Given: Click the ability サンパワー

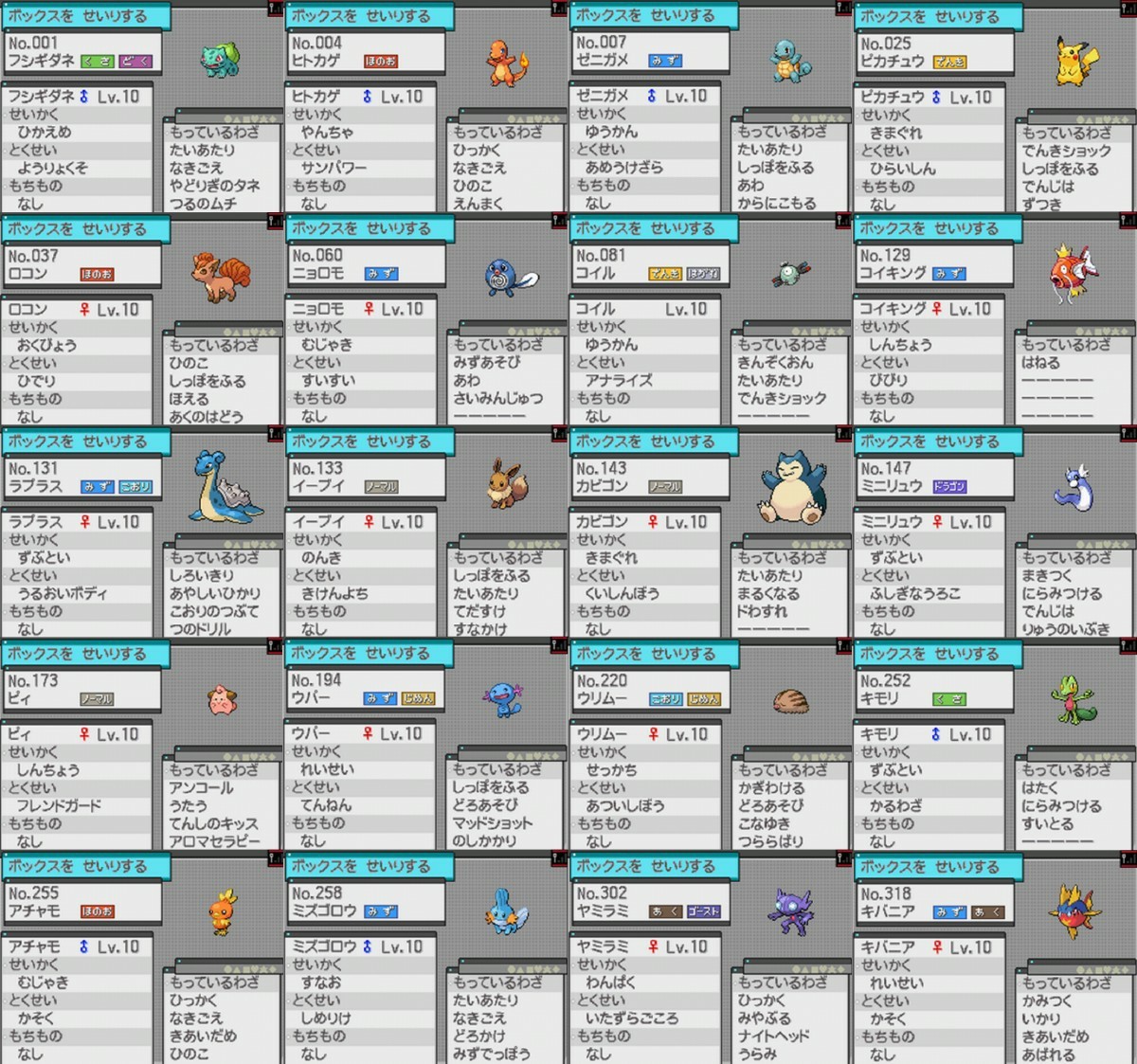Looking at the screenshot, I should (x=334, y=168).
